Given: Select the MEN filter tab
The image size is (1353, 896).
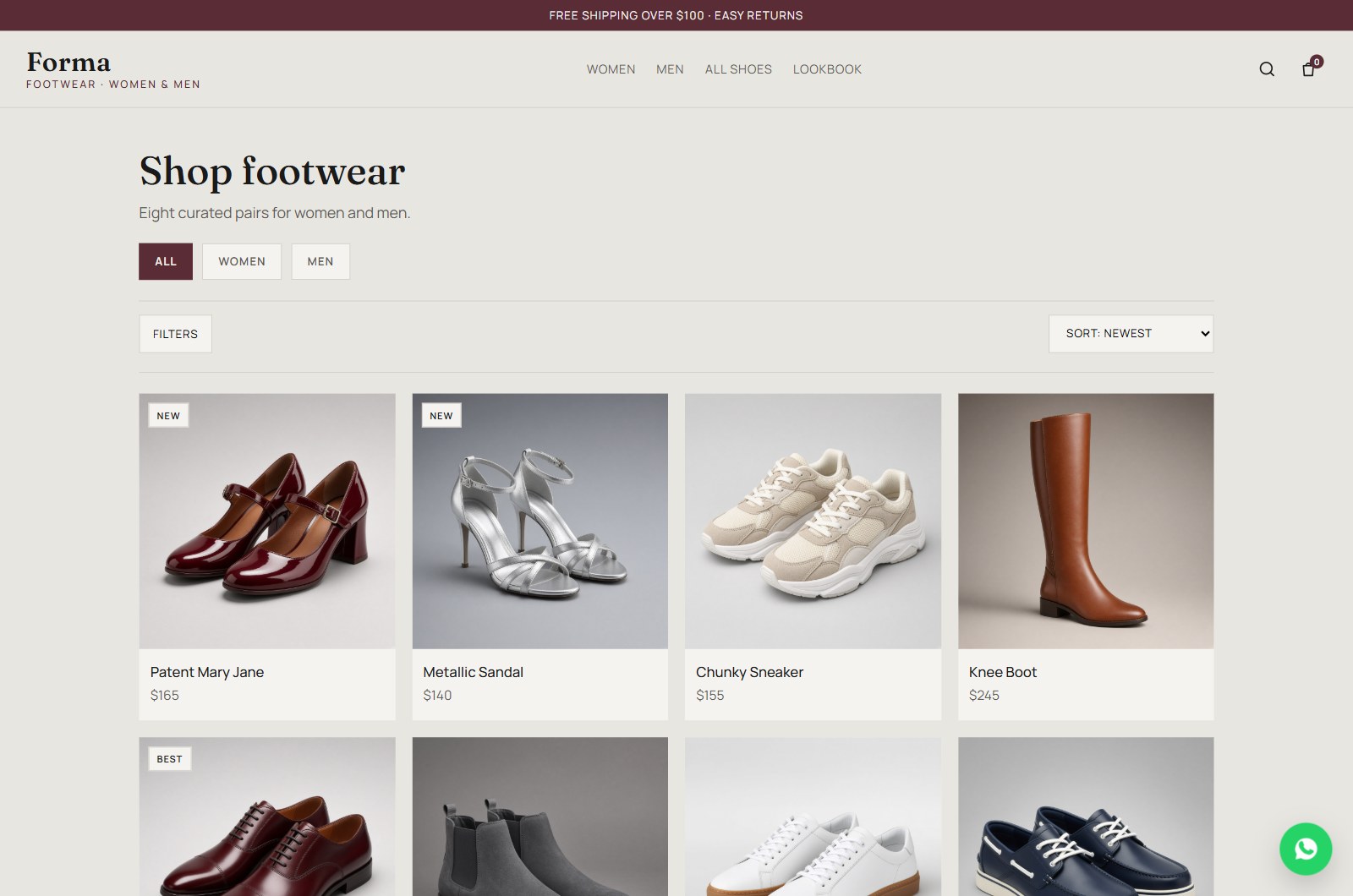Looking at the screenshot, I should (320, 261).
